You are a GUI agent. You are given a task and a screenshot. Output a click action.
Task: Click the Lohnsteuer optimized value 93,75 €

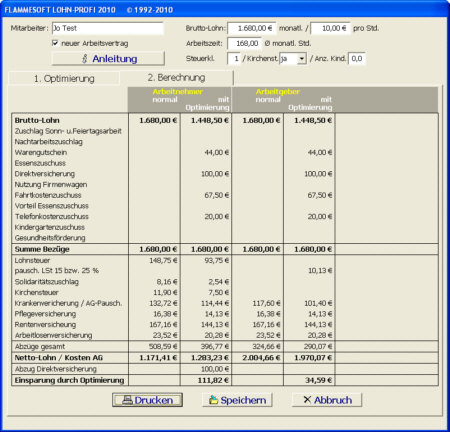click(216, 260)
